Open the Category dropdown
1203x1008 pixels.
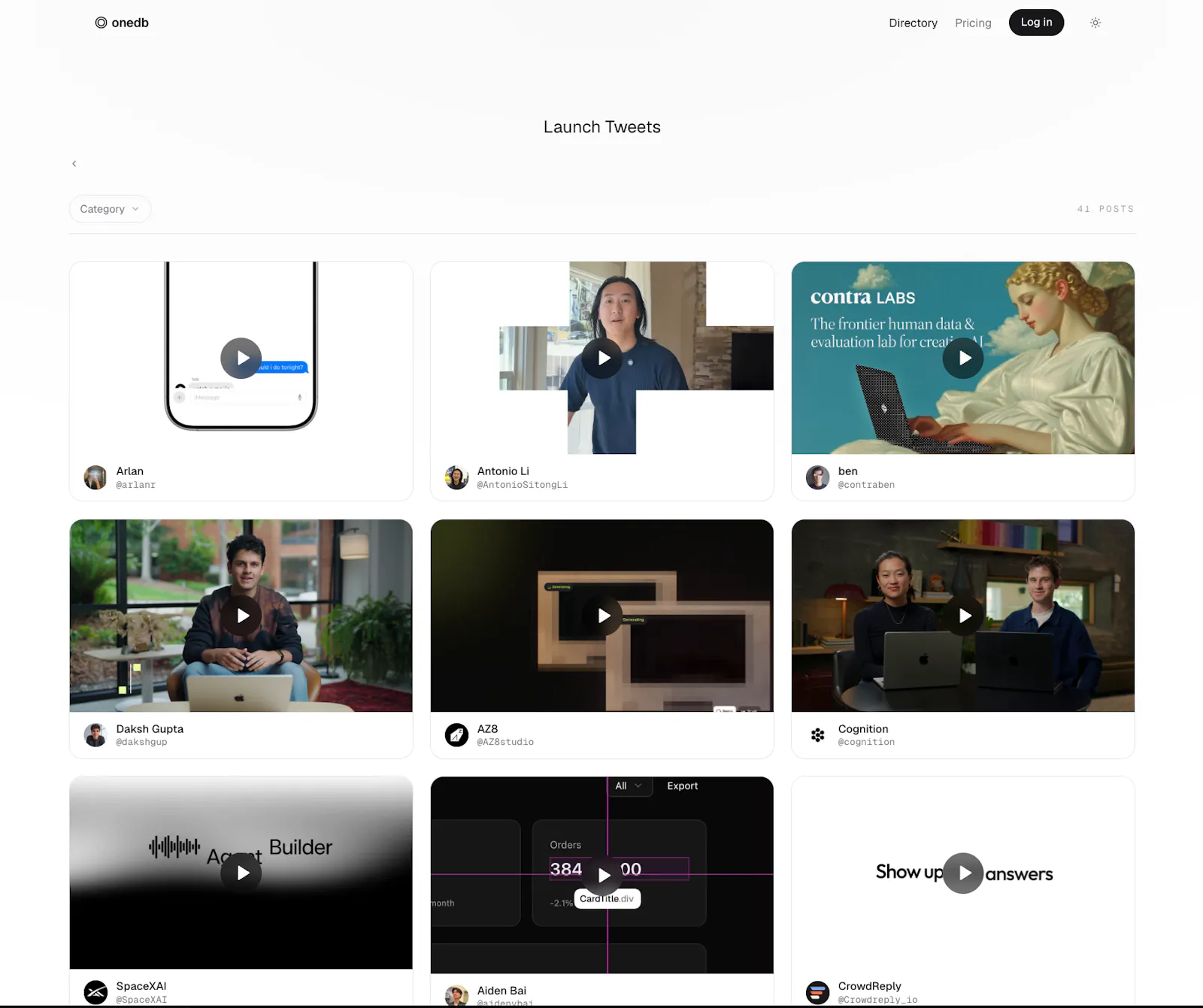coord(110,209)
